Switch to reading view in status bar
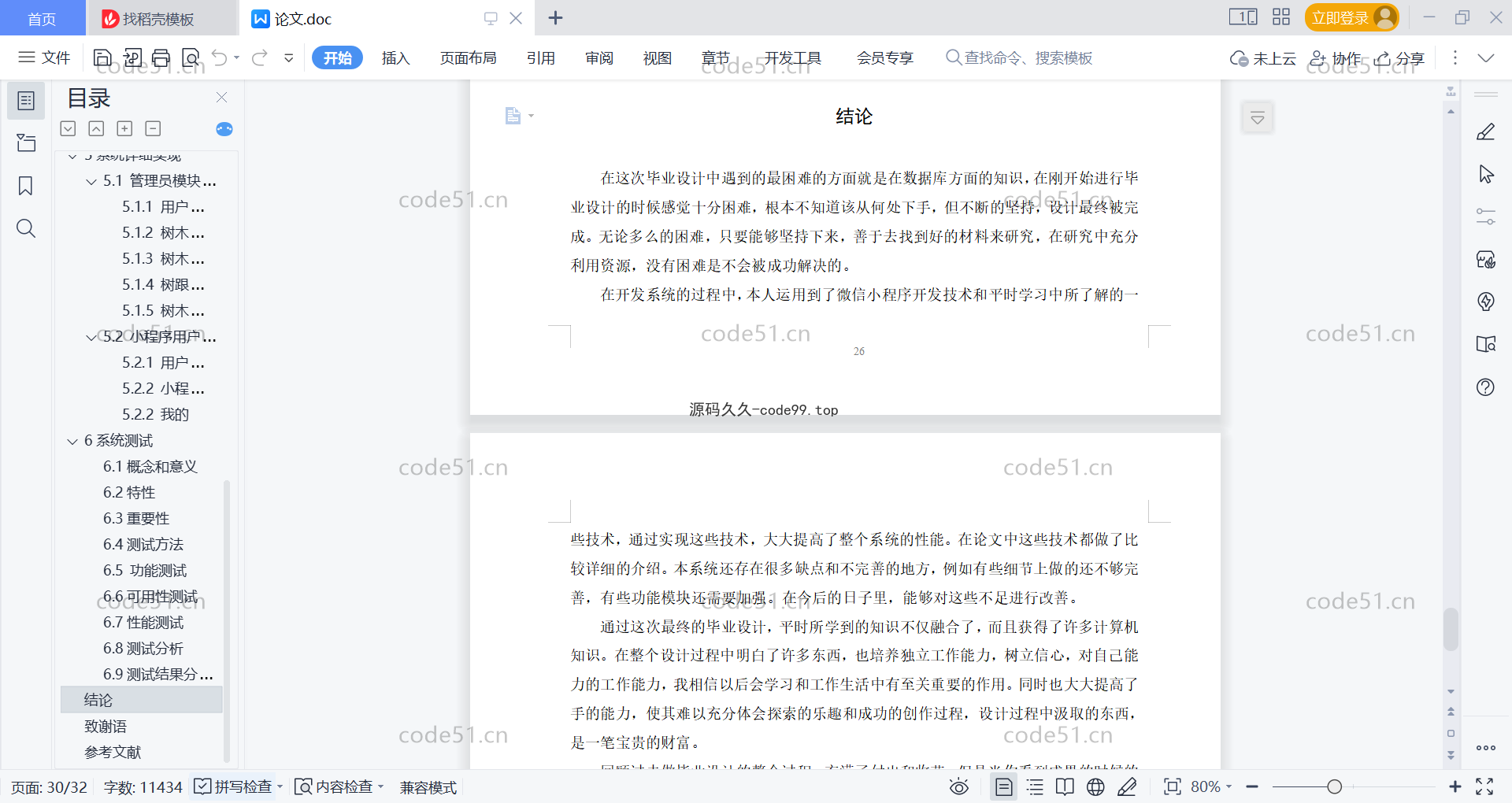Image resolution: width=1512 pixels, height=803 pixels. (x=1065, y=786)
